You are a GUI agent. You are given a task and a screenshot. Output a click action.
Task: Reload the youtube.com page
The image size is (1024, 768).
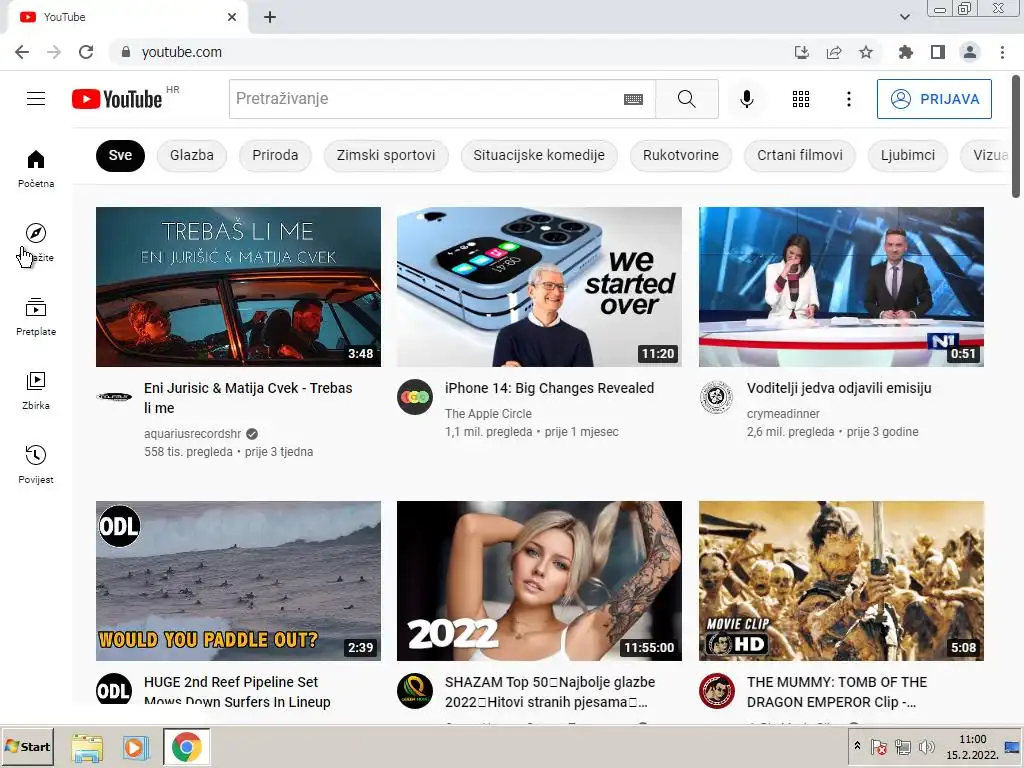coord(86,52)
